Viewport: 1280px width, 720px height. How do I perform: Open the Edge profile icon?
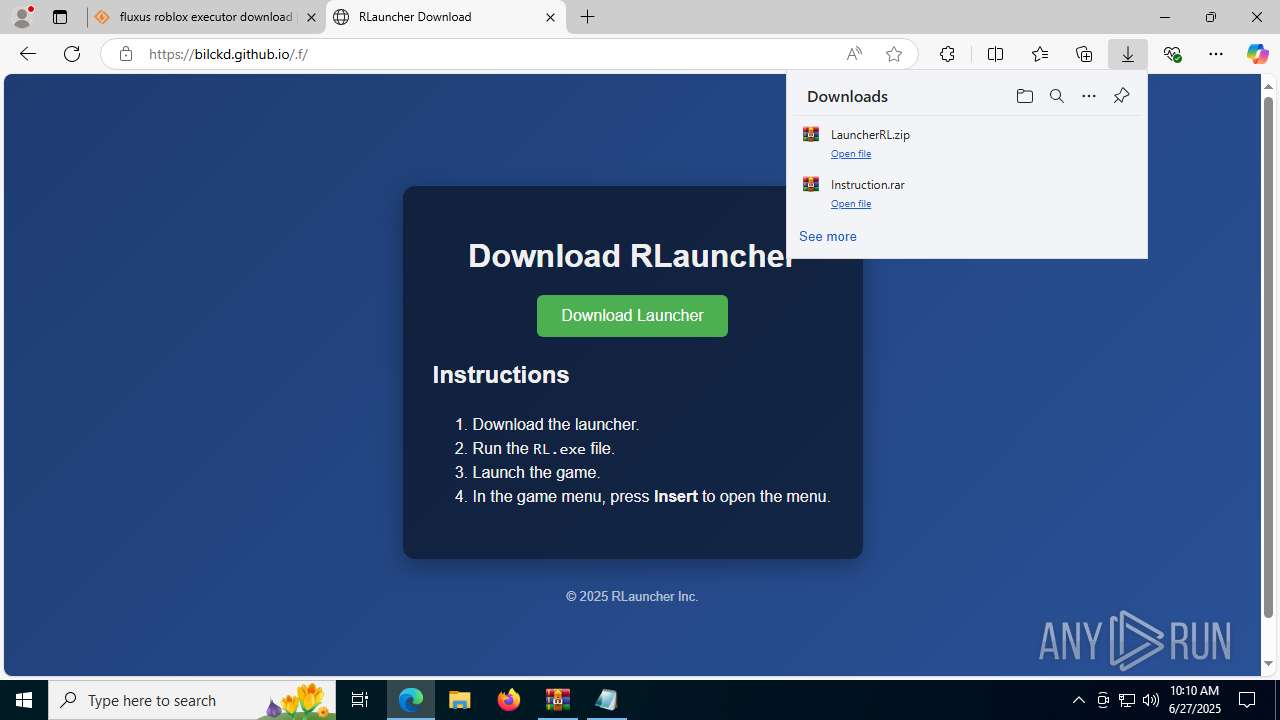coord(22,17)
